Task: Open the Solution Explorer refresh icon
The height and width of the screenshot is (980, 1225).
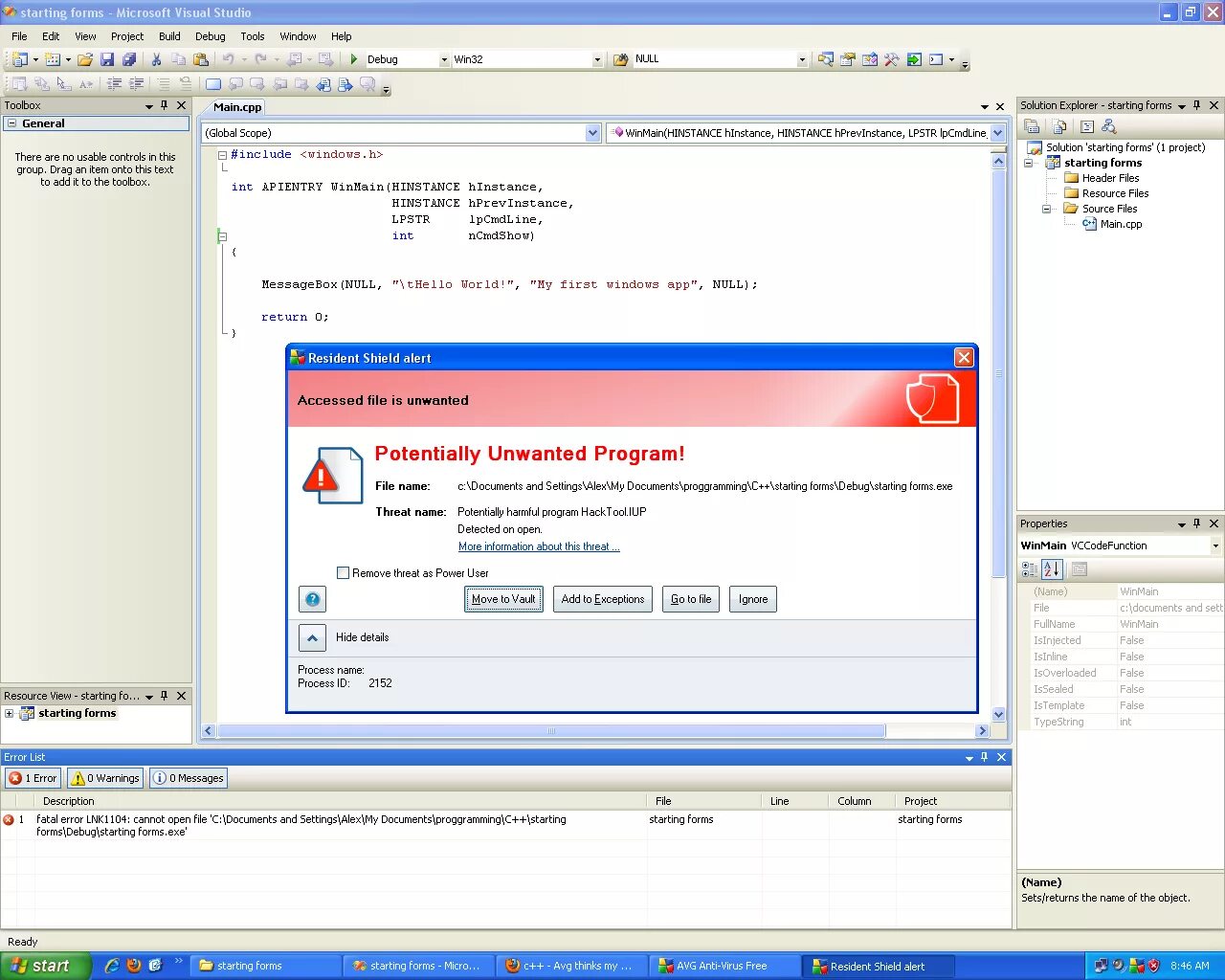Action: tap(1058, 126)
